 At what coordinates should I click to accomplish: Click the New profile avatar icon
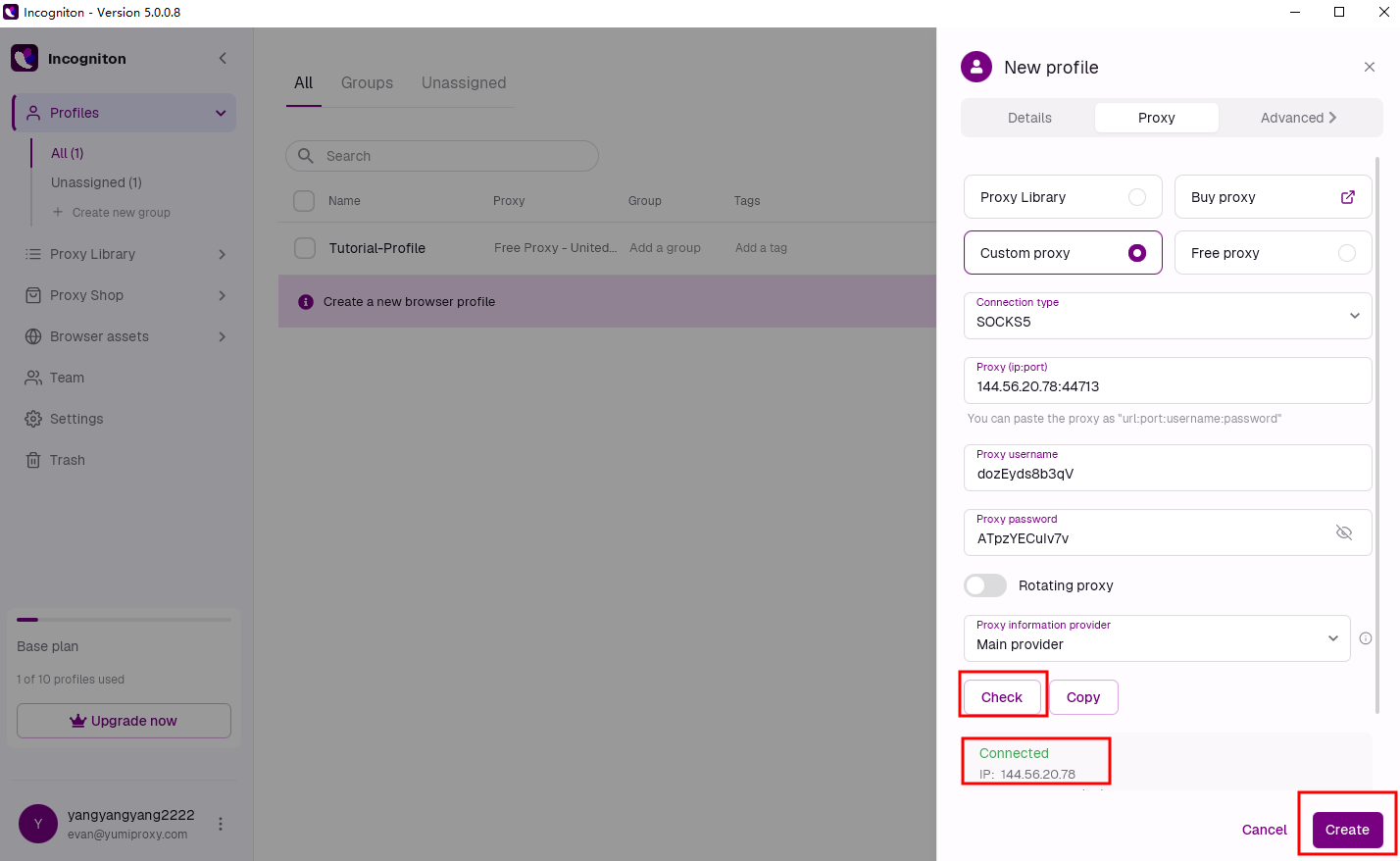pyautogui.click(x=976, y=67)
